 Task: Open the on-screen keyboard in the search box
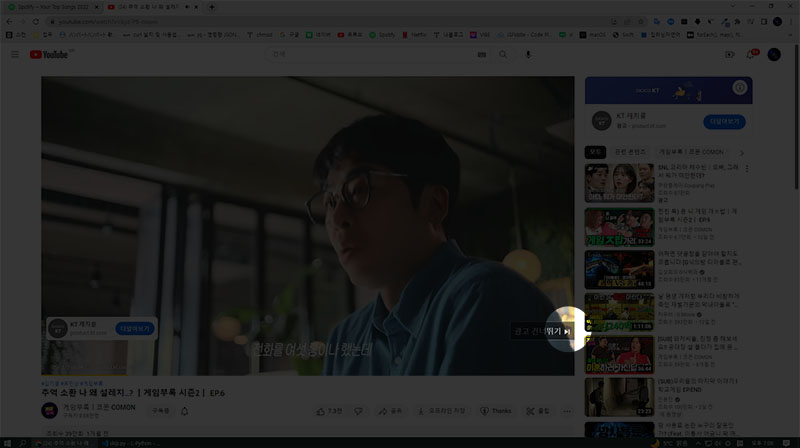[481, 55]
